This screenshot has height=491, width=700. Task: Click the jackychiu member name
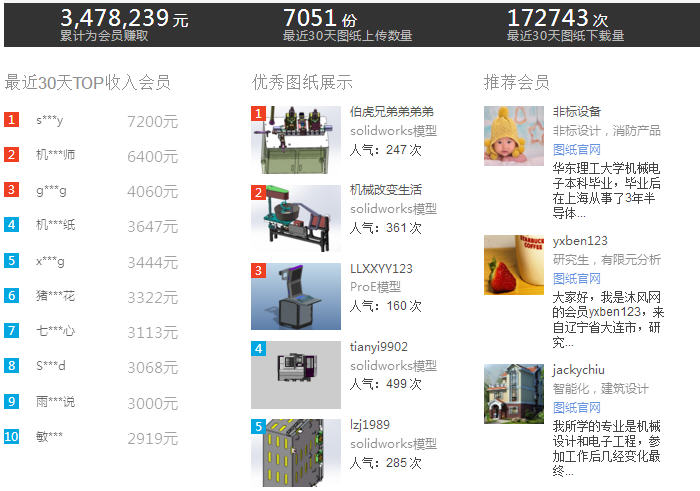coord(580,370)
